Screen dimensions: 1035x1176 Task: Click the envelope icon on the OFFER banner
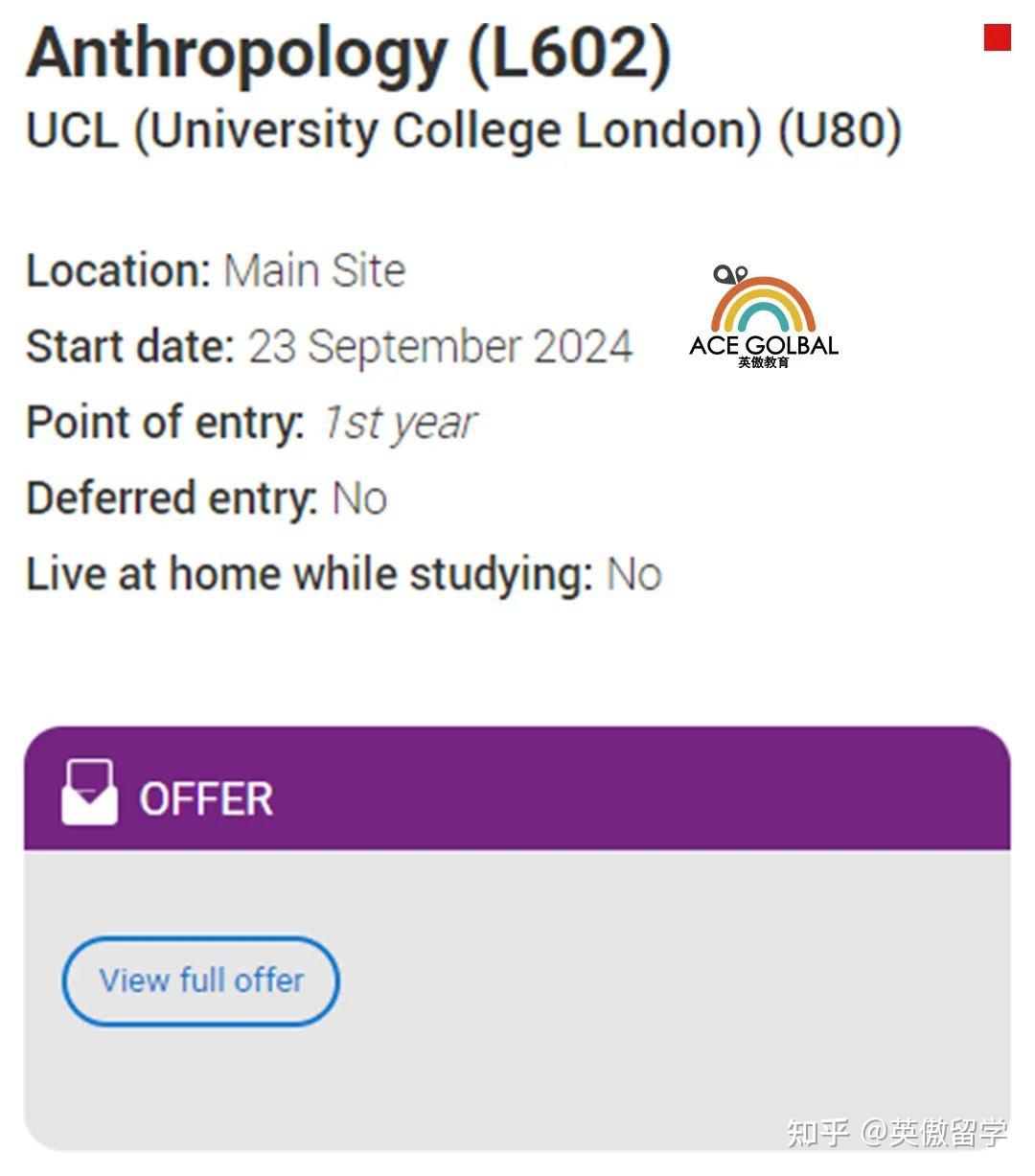click(x=89, y=793)
